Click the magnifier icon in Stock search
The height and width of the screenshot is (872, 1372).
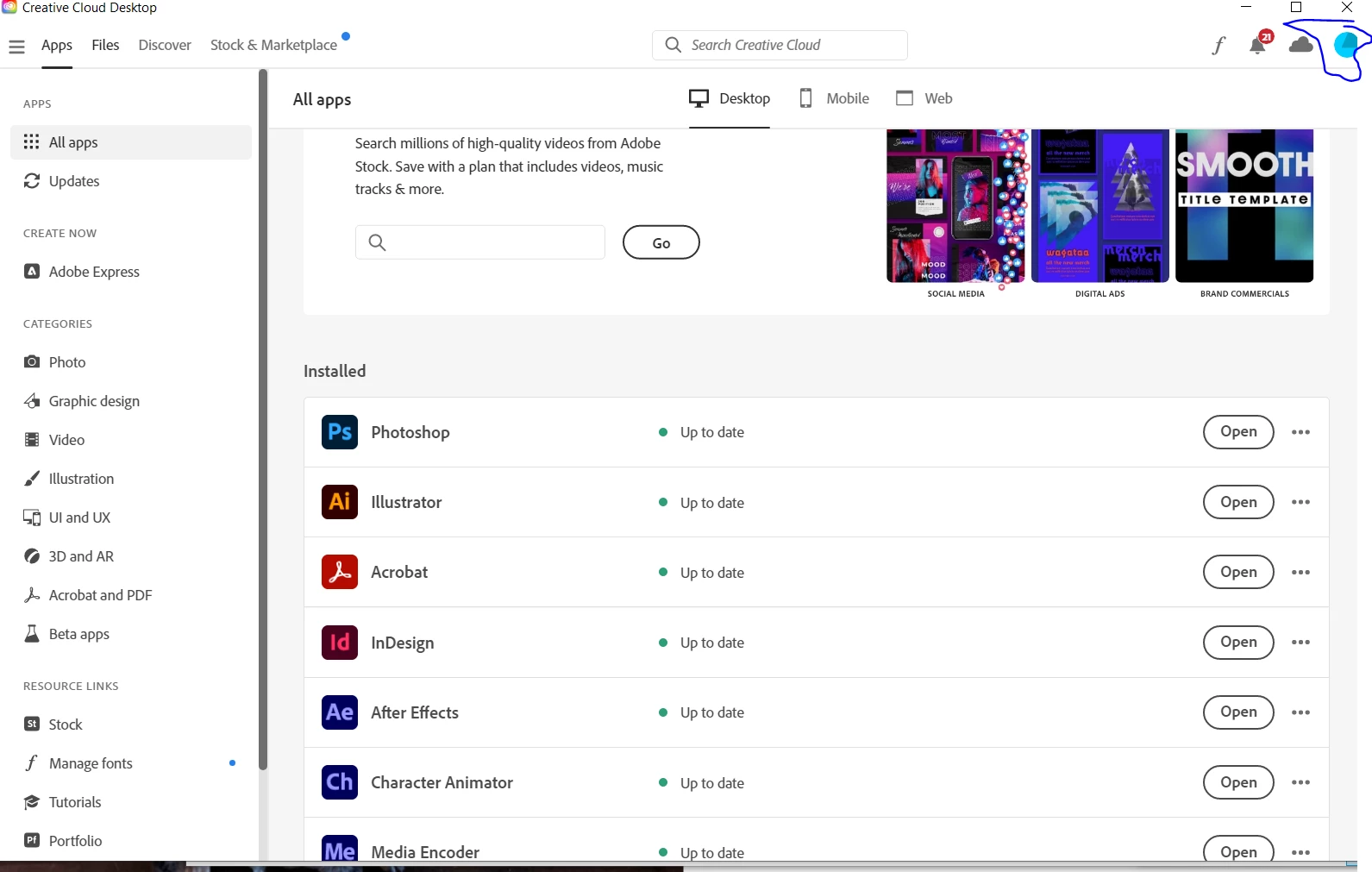click(x=377, y=242)
